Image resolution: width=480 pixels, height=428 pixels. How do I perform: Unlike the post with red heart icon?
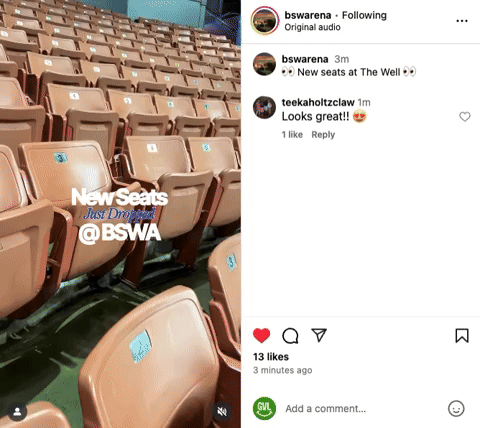coord(262,335)
